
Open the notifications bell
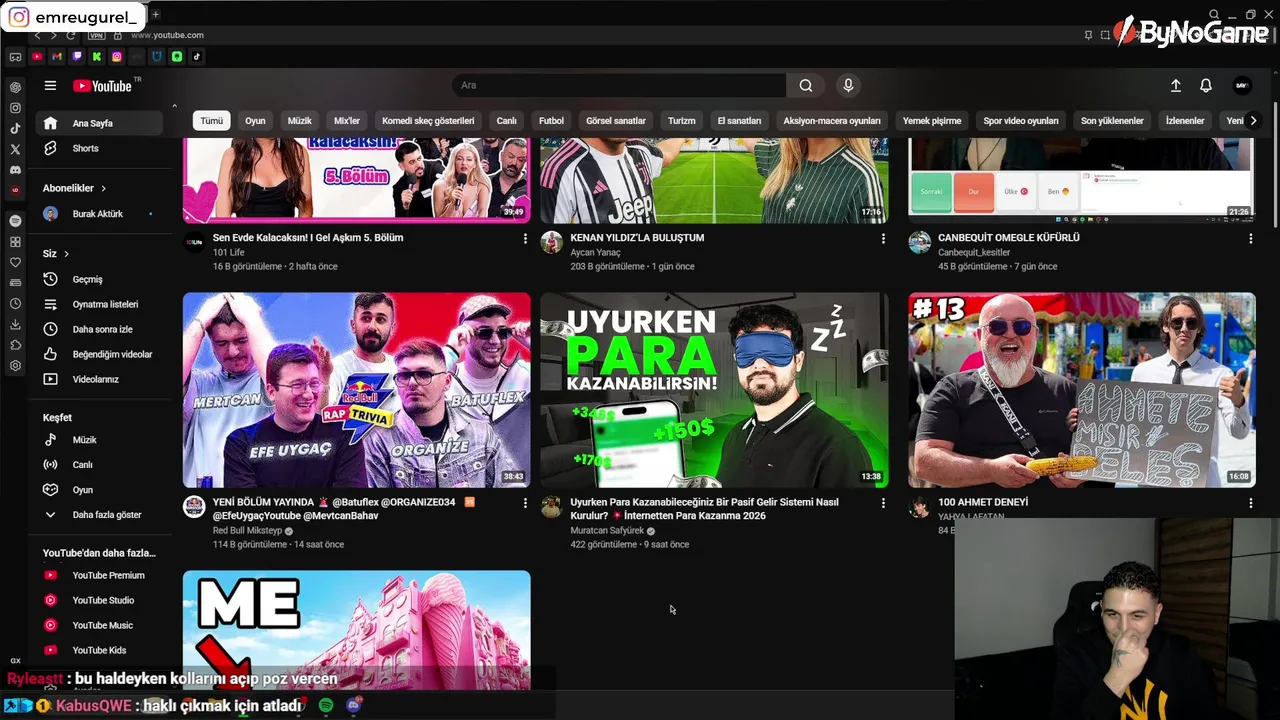click(x=1206, y=86)
